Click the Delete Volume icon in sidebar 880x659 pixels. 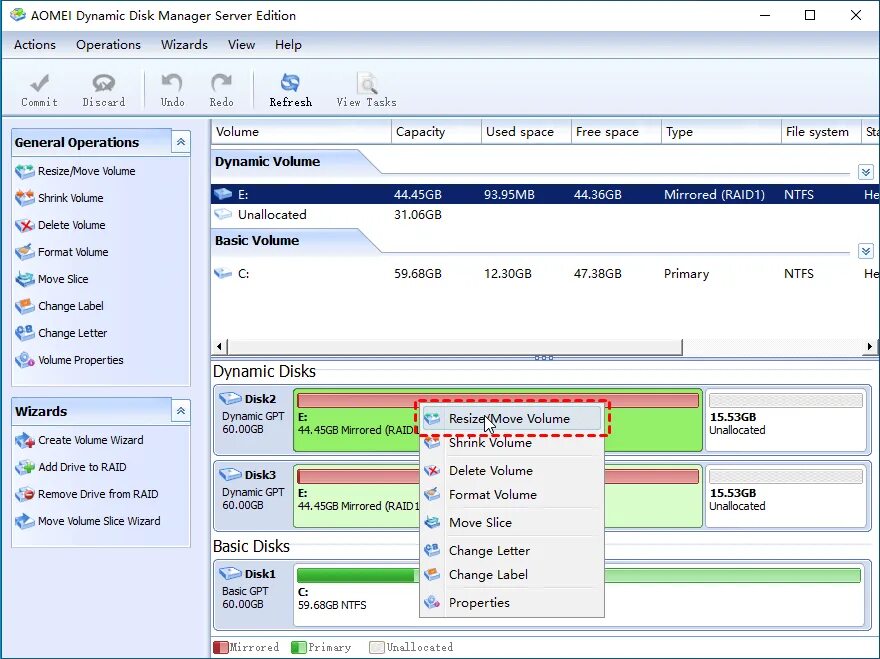[25, 225]
